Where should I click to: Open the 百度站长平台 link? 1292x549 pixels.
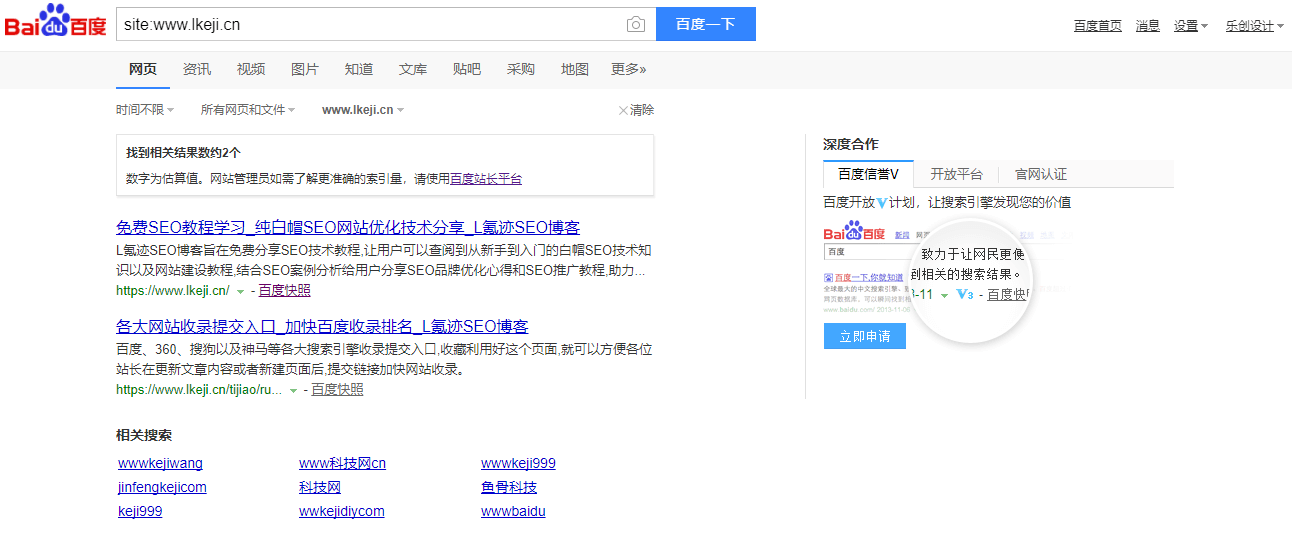point(485,179)
